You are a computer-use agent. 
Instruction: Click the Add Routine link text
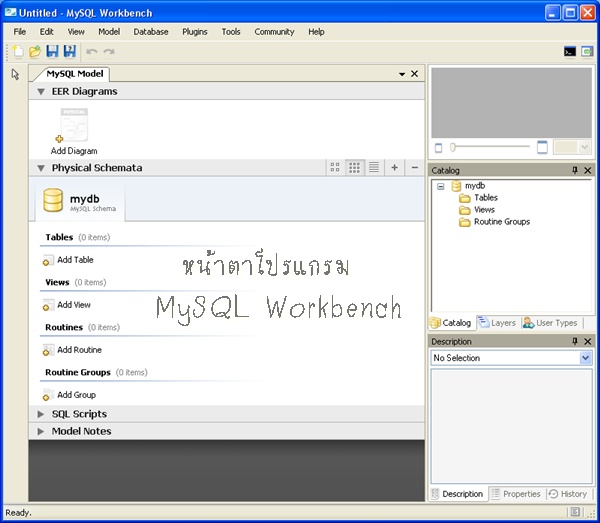80,350
